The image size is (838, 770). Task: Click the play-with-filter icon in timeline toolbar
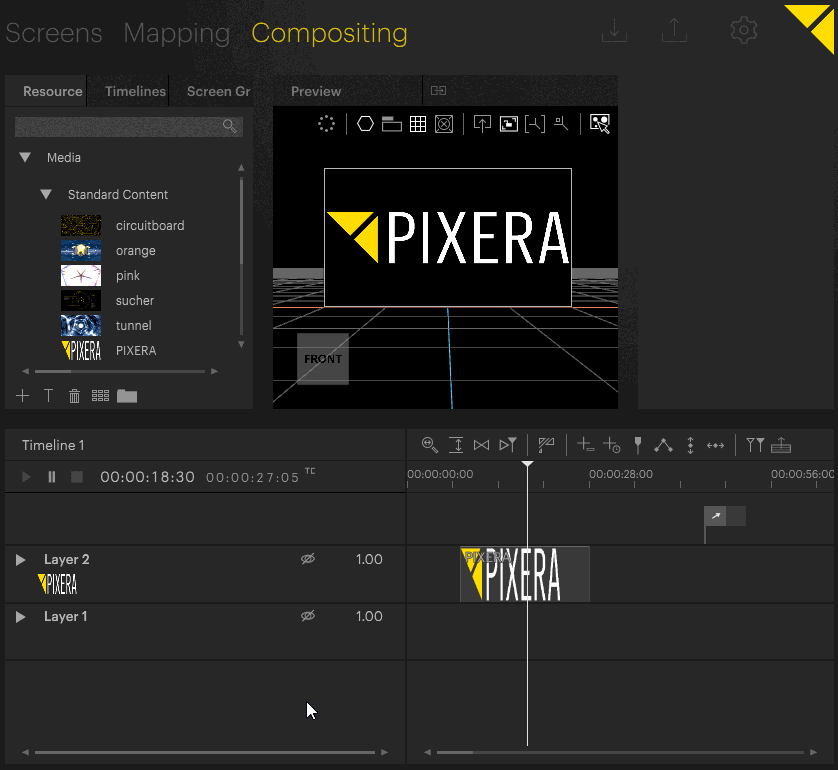pos(508,445)
